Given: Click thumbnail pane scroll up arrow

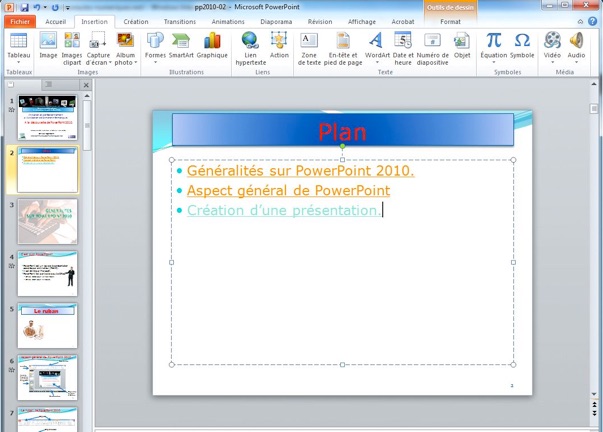Looking at the screenshot, I should tap(87, 96).
